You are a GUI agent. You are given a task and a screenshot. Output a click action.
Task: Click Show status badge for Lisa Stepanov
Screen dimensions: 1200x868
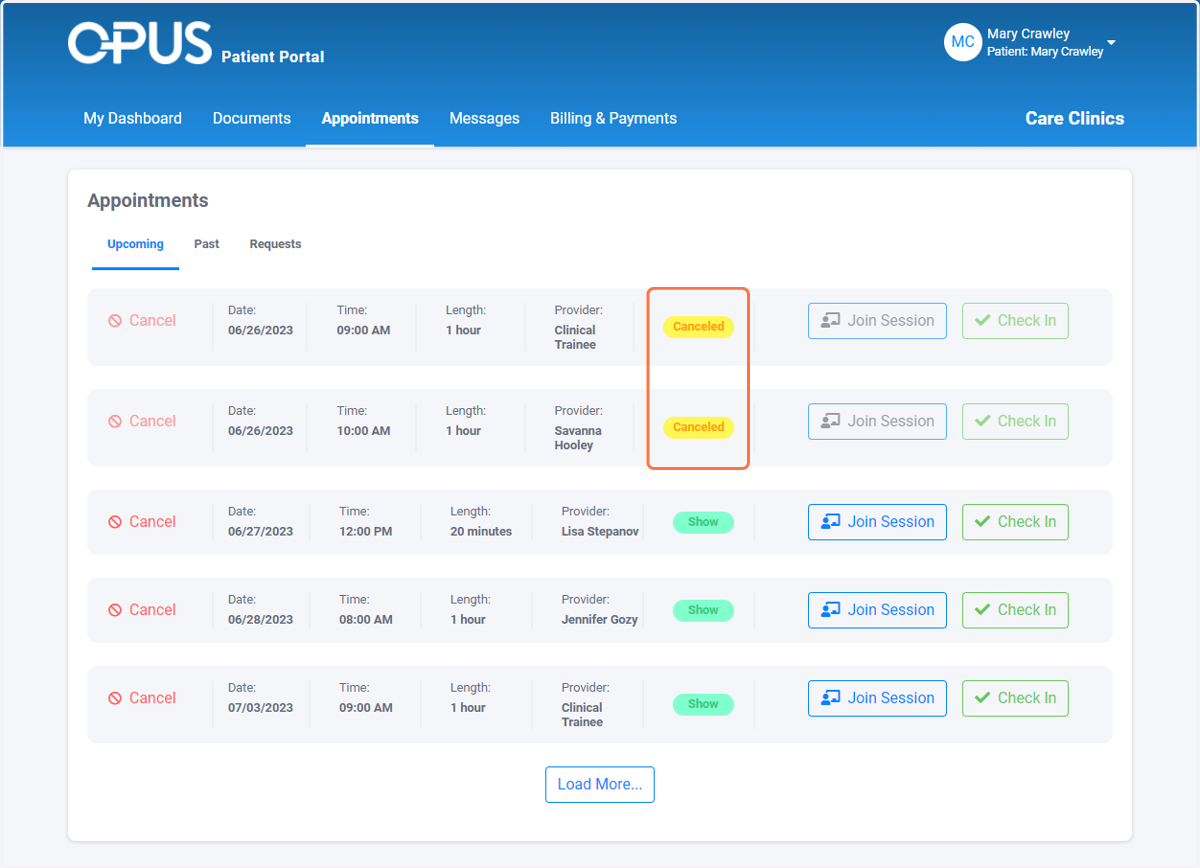pos(703,522)
